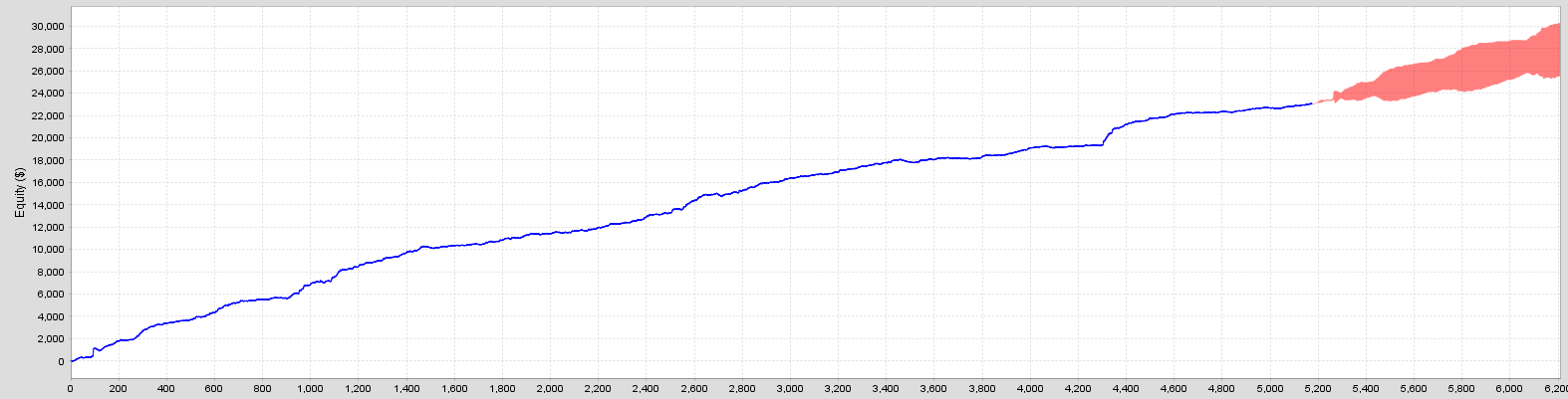
Task: Select the 18,000 label on equity axis
Action: [49, 160]
